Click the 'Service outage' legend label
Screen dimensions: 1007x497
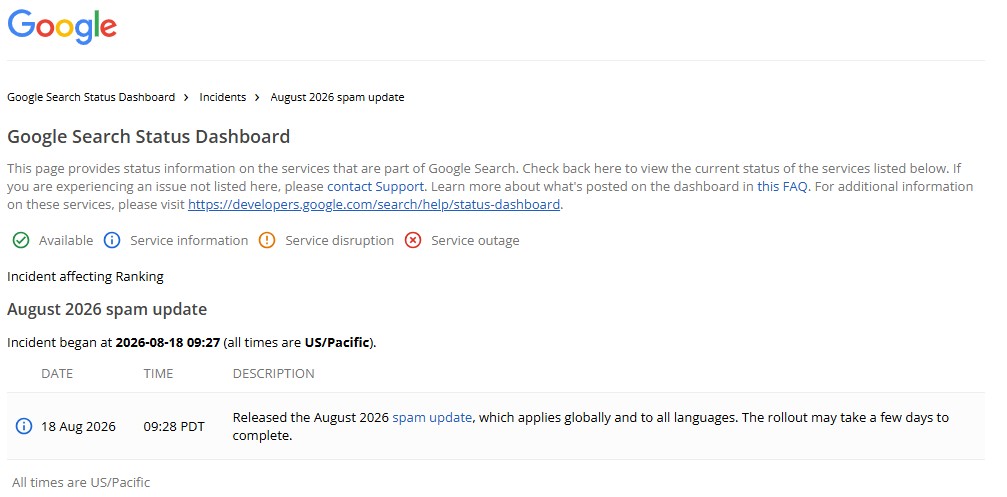click(x=475, y=241)
